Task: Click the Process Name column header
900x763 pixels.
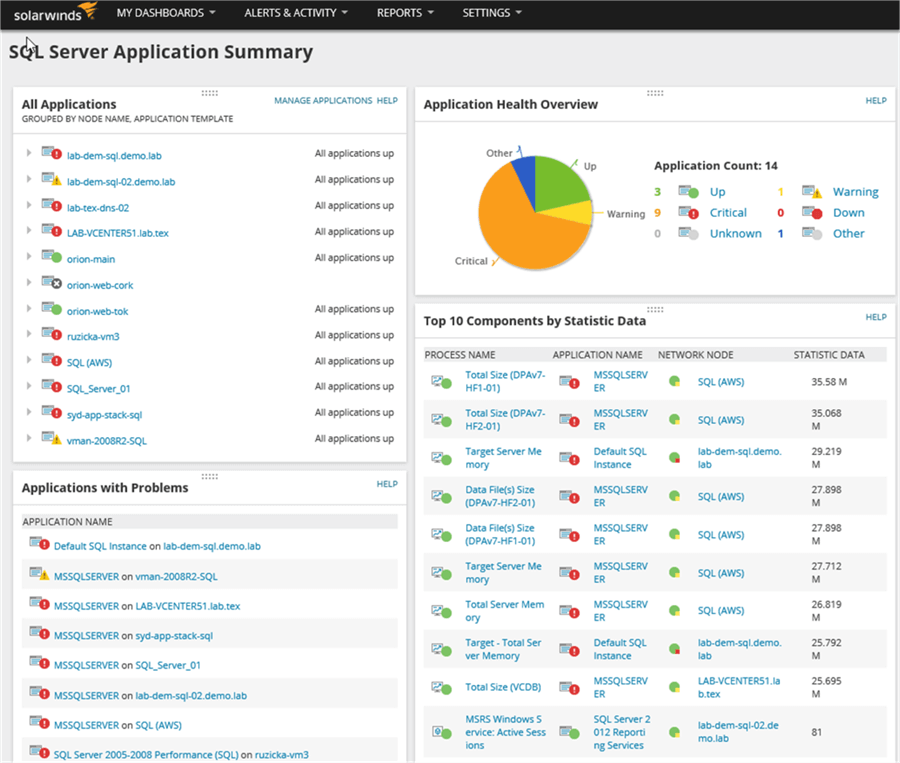Action: click(460, 355)
